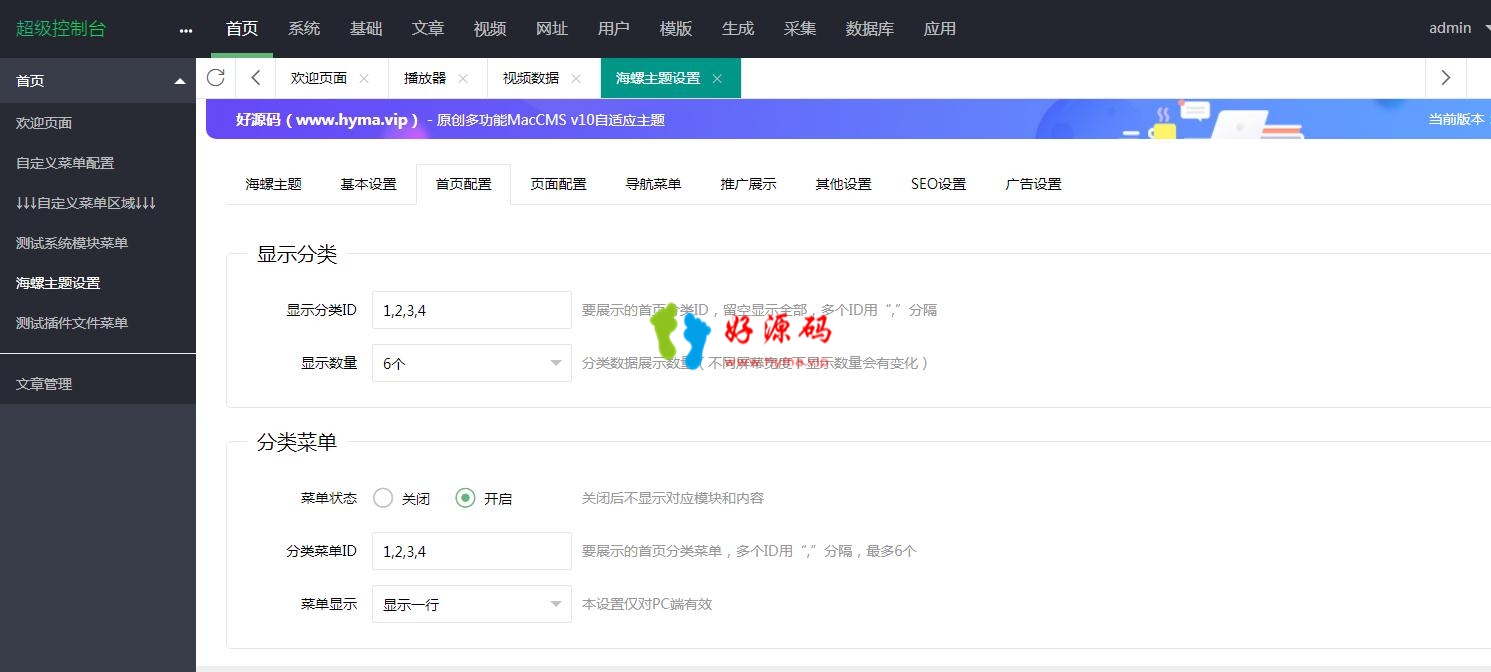1491x672 pixels.
Task: Collapse the 首页 sidebar section
Action: point(98,81)
